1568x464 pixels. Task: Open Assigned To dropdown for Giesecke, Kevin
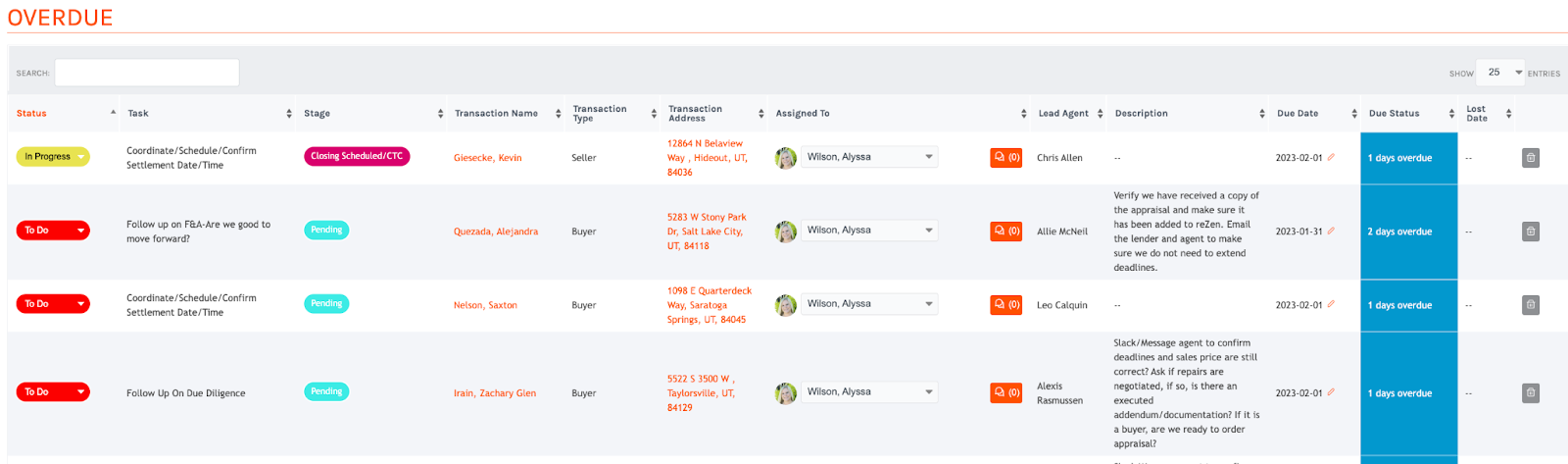(x=869, y=157)
